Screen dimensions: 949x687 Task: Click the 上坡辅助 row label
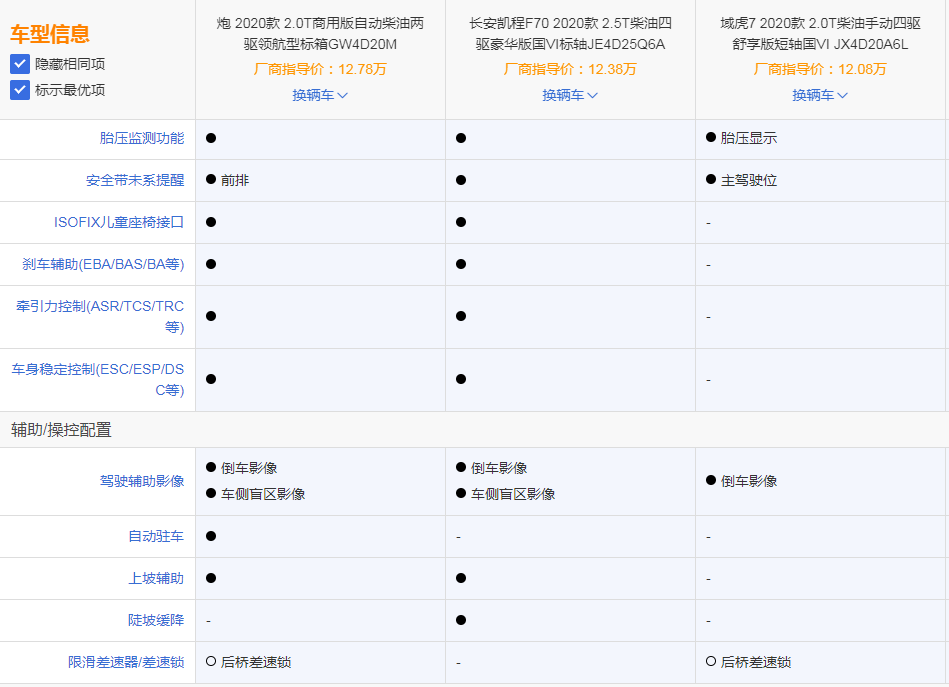[156, 578]
